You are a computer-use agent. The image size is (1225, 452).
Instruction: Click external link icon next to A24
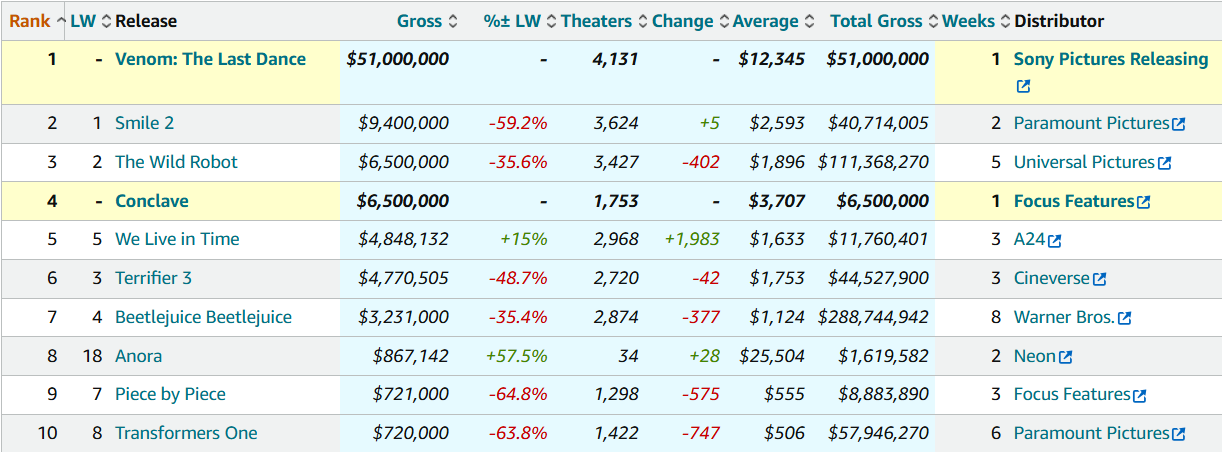click(x=1054, y=240)
